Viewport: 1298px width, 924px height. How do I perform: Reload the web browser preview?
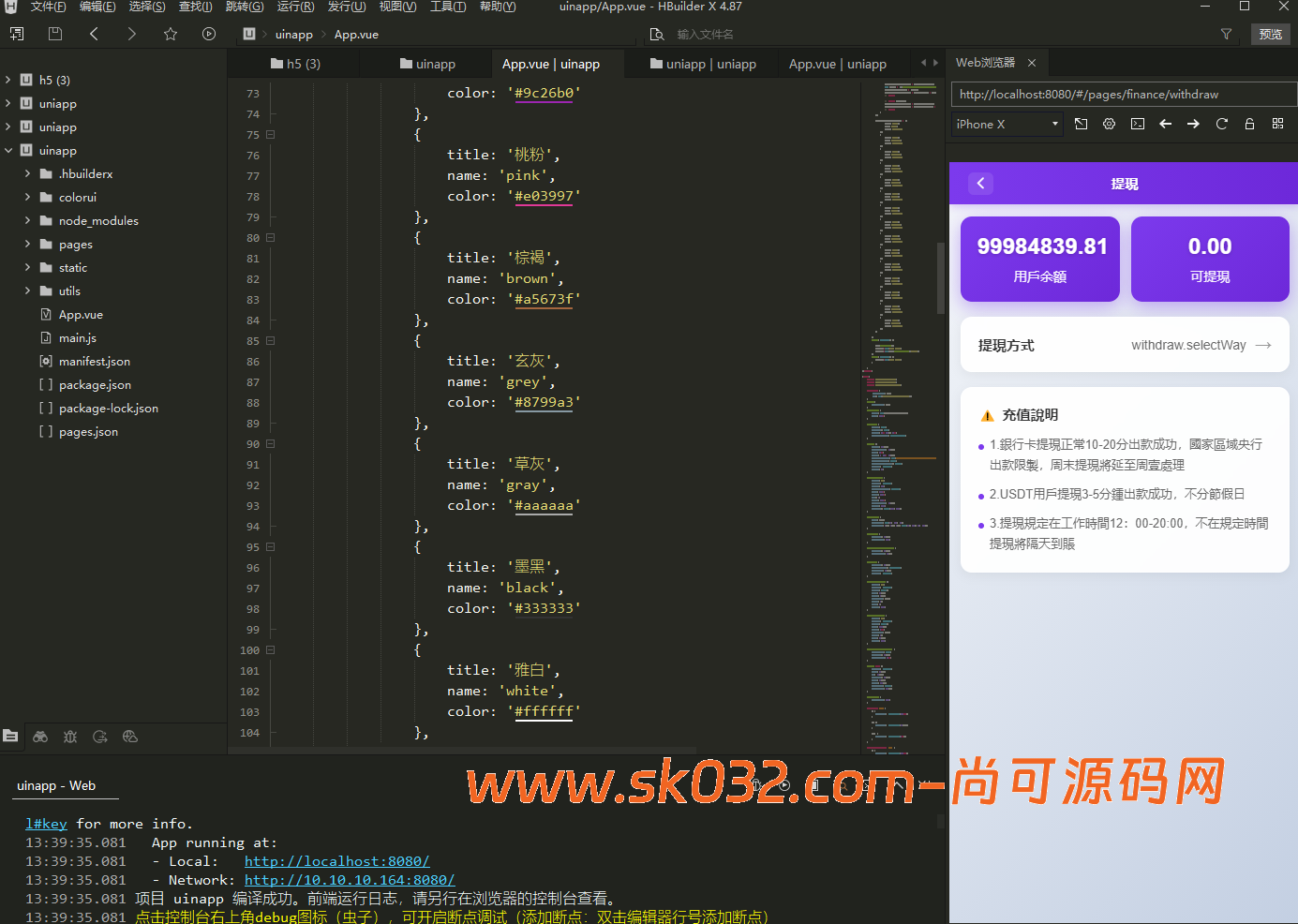[x=1221, y=124]
